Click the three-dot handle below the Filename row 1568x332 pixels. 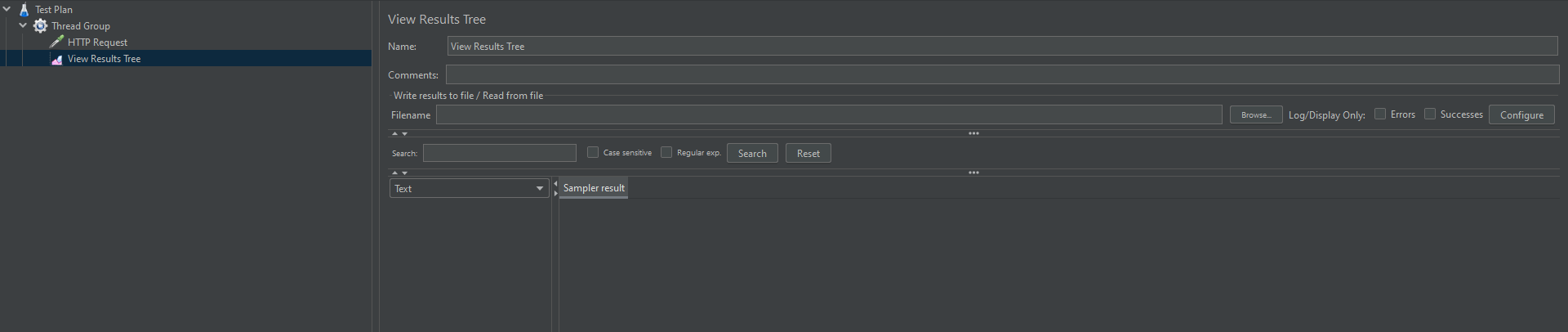[973, 133]
